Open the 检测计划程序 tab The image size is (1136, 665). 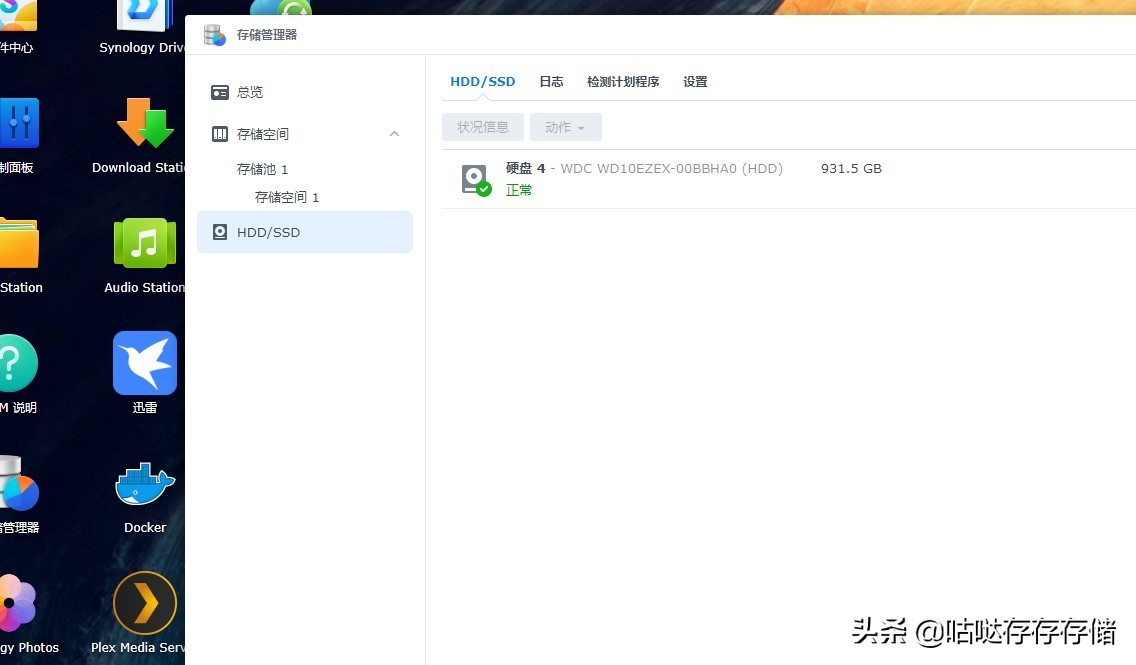[622, 81]
